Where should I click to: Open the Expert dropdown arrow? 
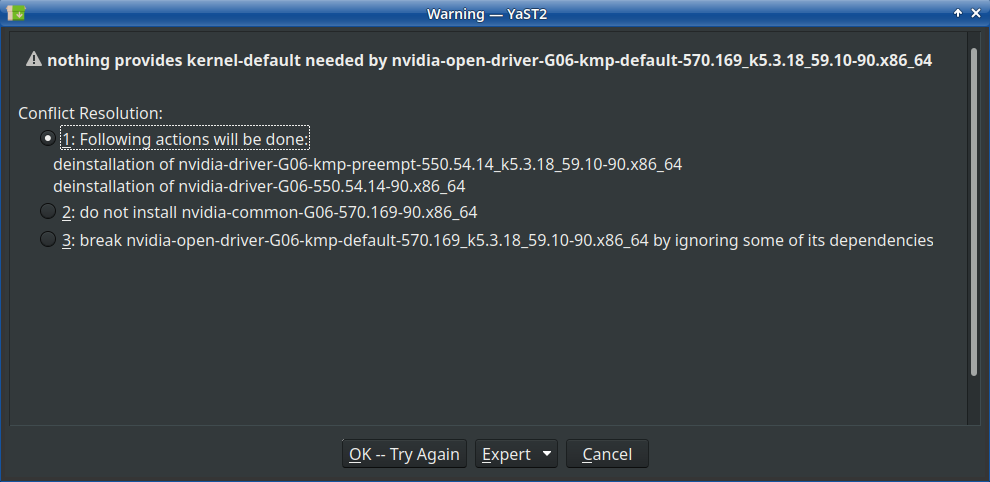[x=546, y=454]
